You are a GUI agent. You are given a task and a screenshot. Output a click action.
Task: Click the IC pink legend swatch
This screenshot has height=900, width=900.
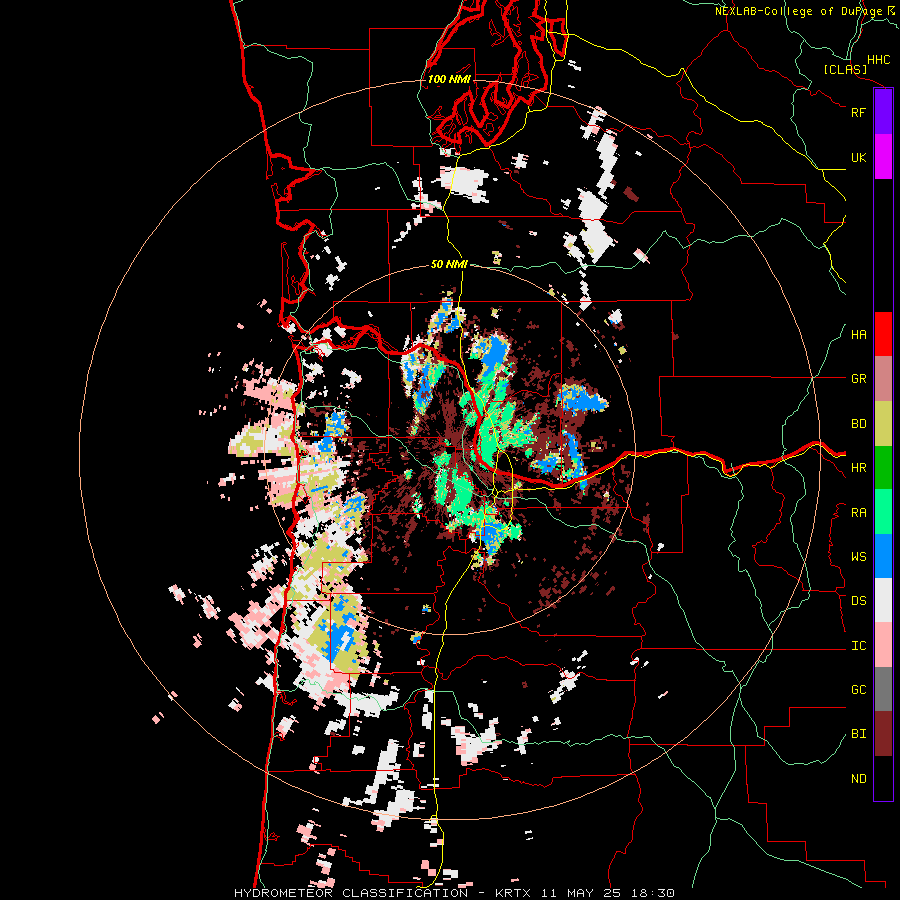(x=883, y=645)
